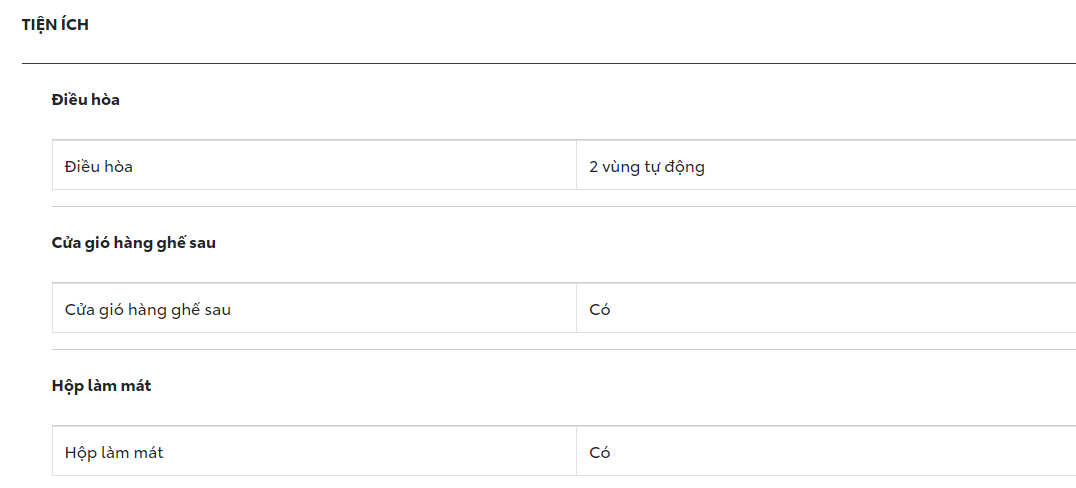Click bottom border of Cửa gió hàng ghế sau row

[564, 333]
